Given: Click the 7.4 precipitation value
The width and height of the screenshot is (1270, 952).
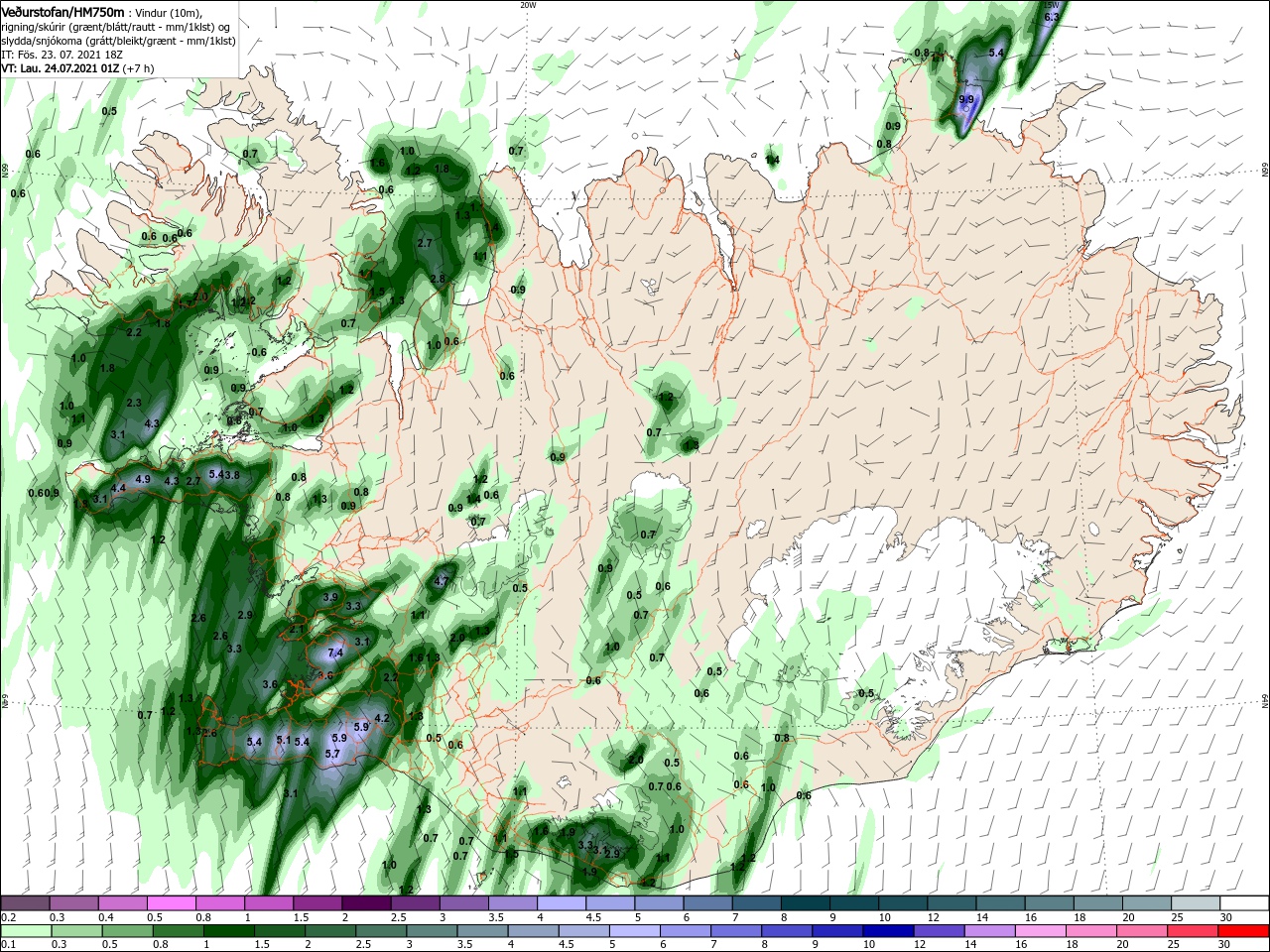Looking at the screenshot, I should coord(335,653).
